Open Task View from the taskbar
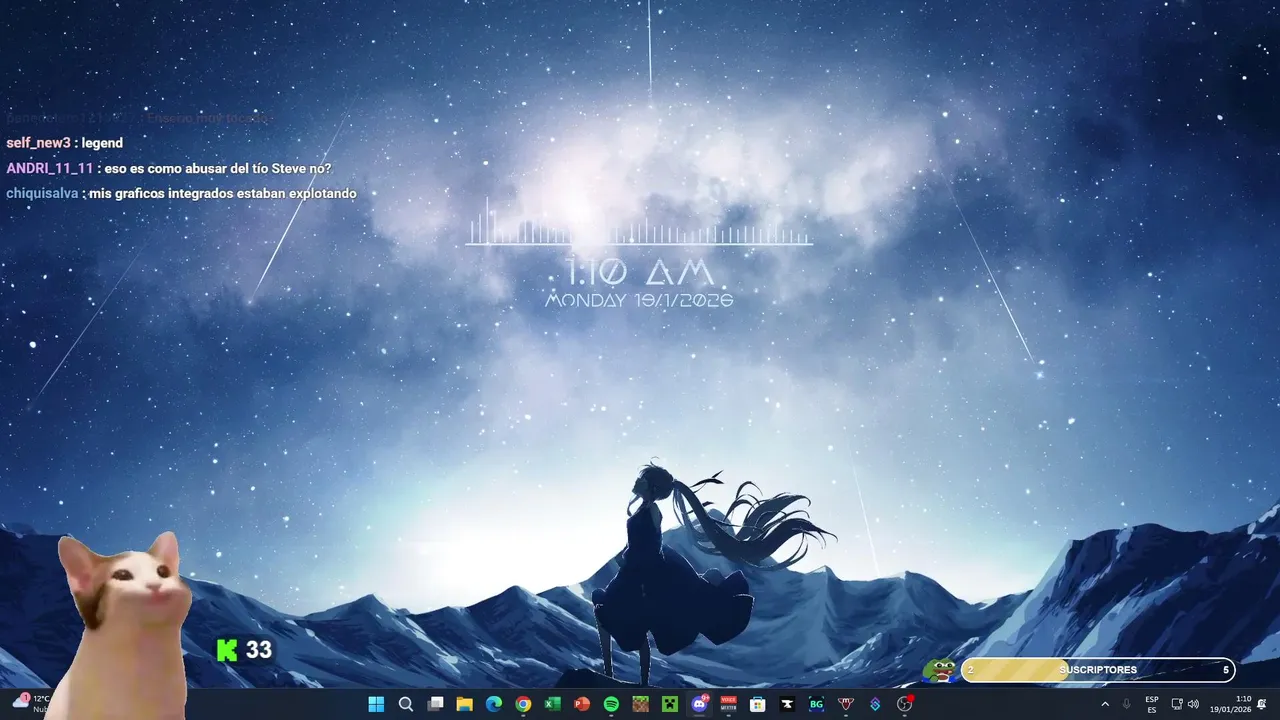 tap(435, 704)
